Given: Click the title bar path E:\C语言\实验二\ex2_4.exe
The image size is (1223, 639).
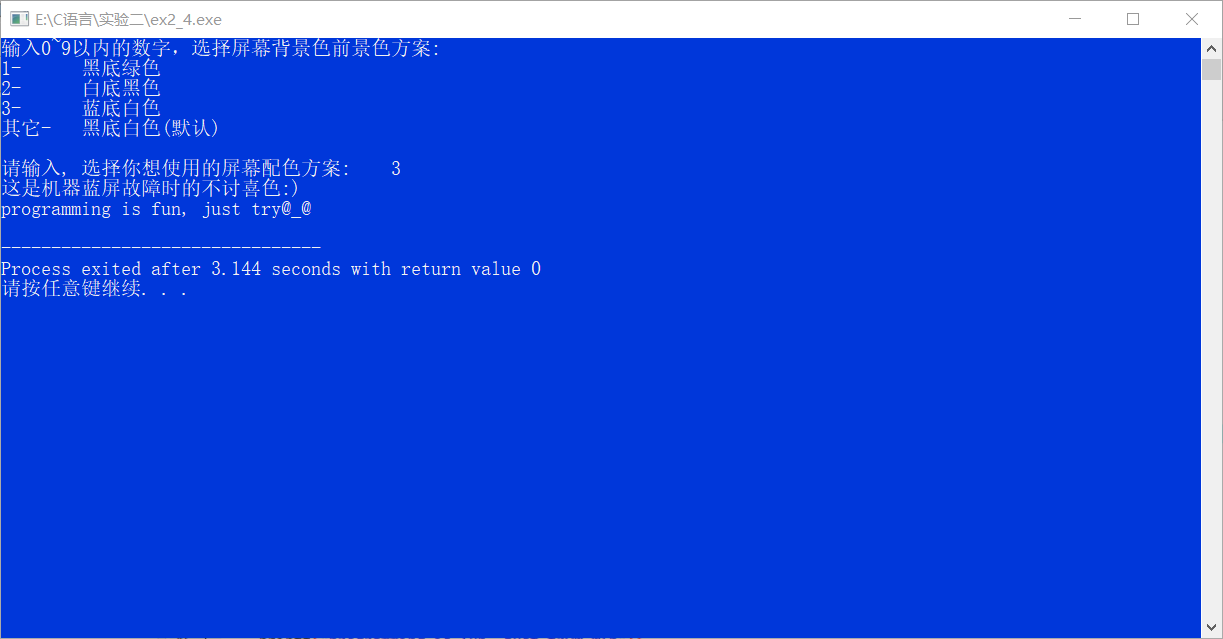Looking at the screenshot, I should click(x=128, y=20).
